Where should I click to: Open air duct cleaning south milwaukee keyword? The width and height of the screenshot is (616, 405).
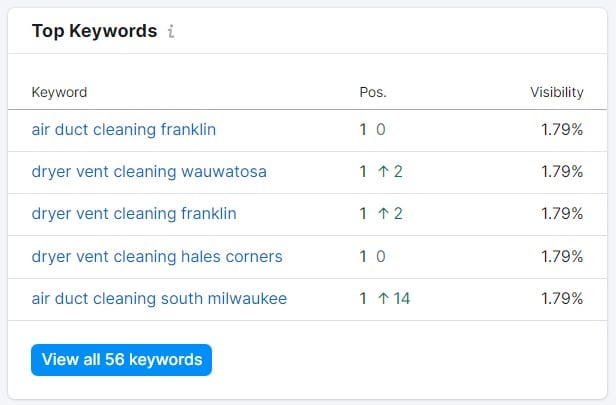point(159,299)
